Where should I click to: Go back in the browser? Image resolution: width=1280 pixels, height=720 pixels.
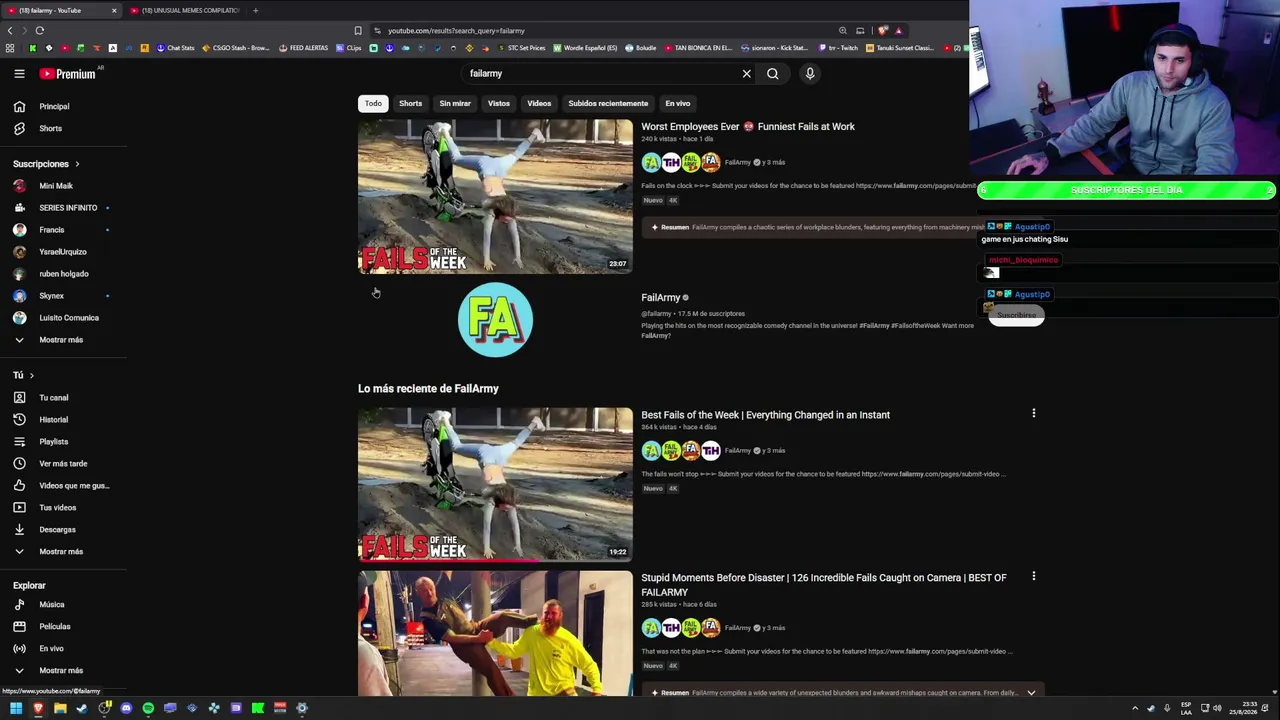(10, 30)
